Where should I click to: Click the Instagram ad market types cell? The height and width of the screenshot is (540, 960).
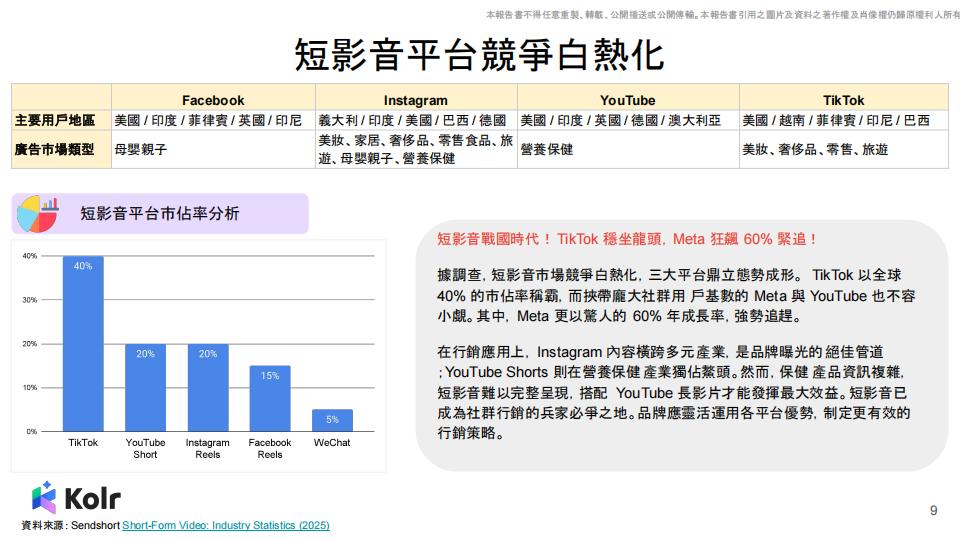coord(416,149)
